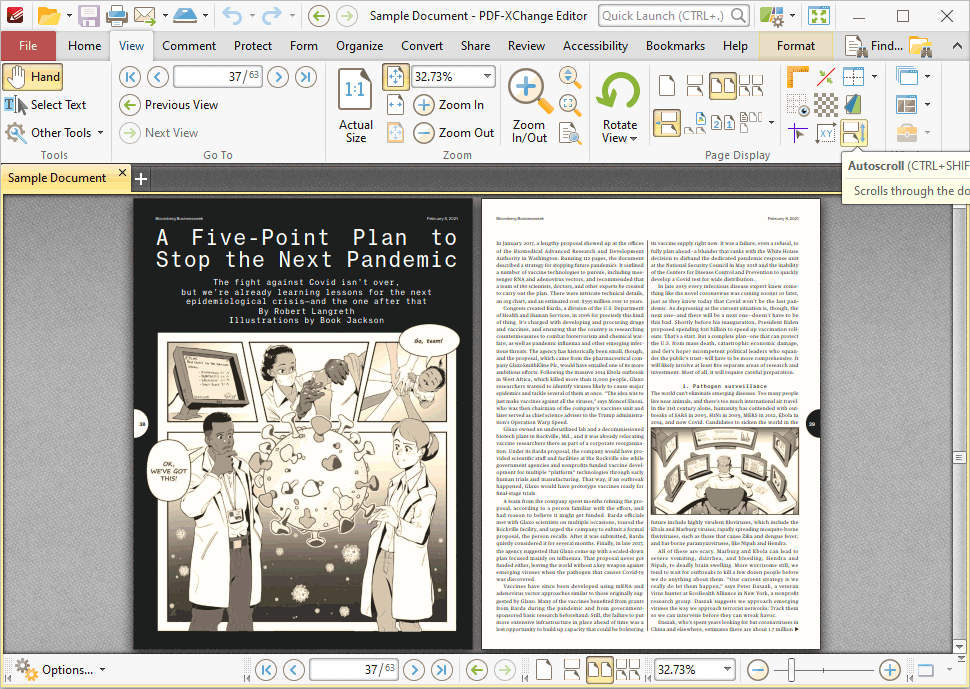Click the scanner icon in quick toolbar
The image size is (970, 689).
coord(184,15)
